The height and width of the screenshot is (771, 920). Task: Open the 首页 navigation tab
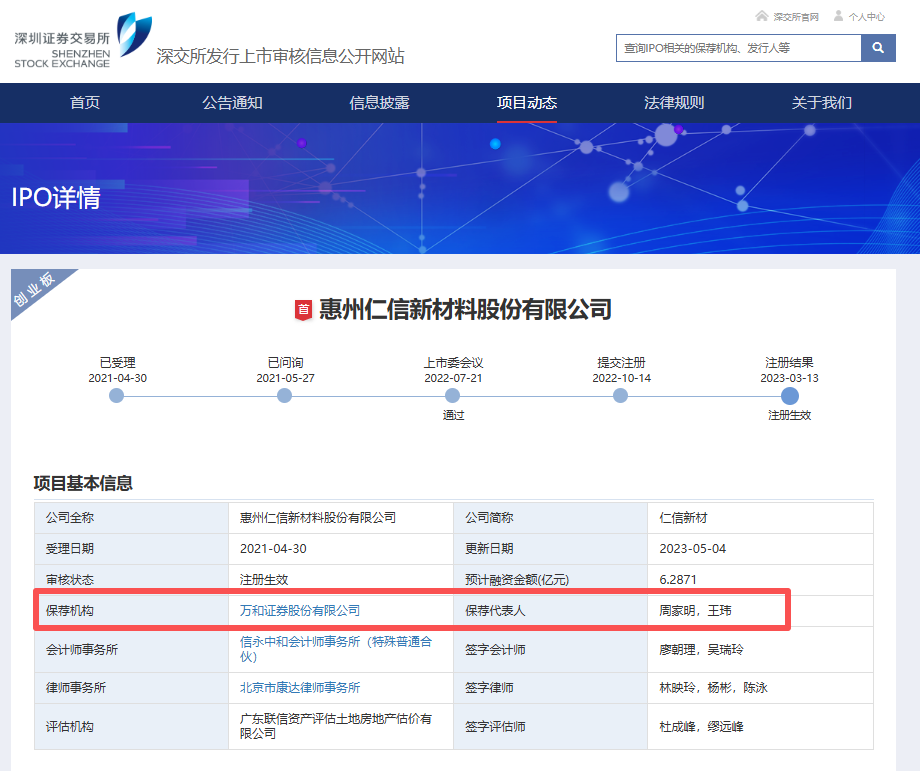85,103
